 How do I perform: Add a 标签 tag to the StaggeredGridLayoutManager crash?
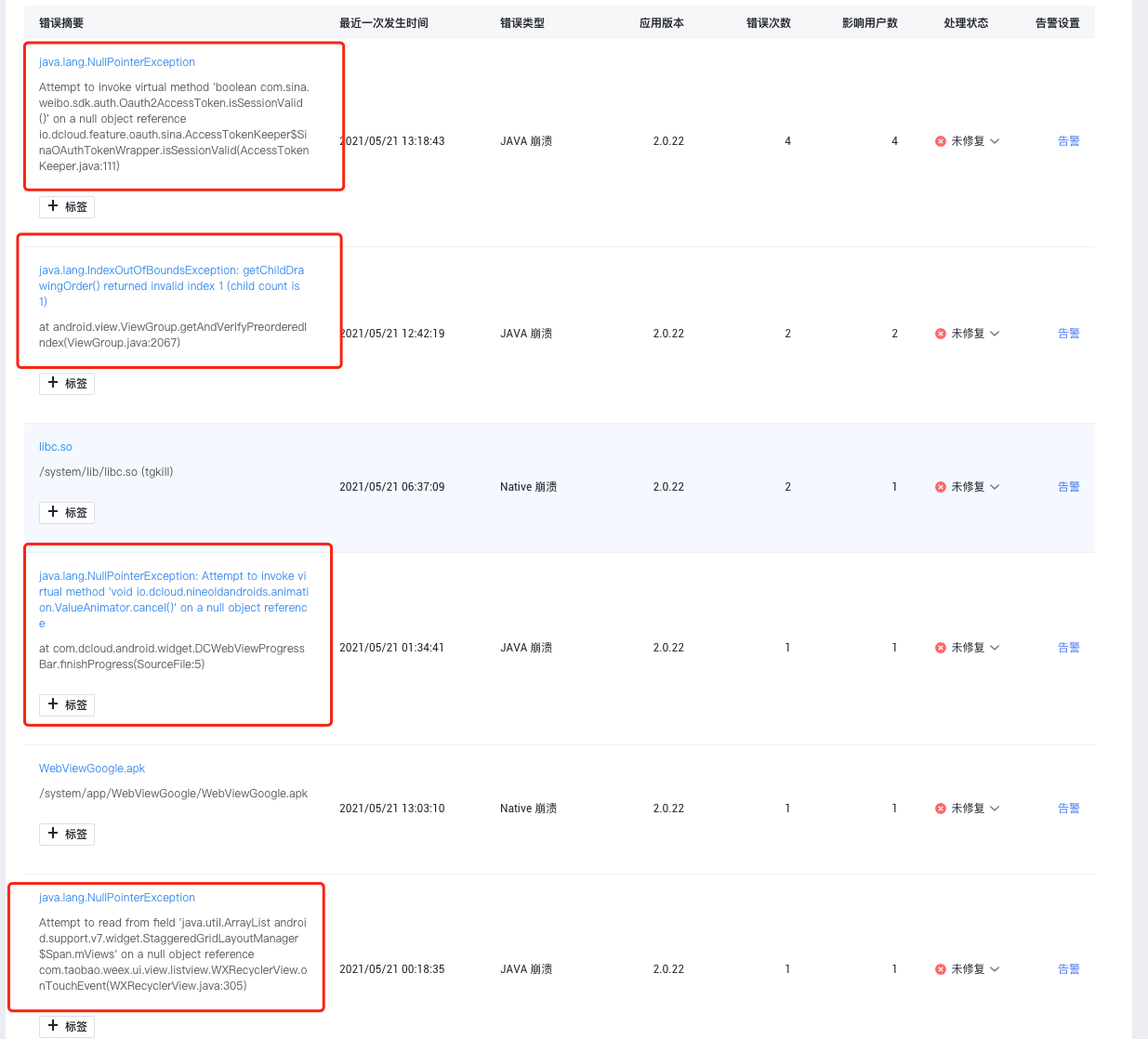pos(67,1026)
